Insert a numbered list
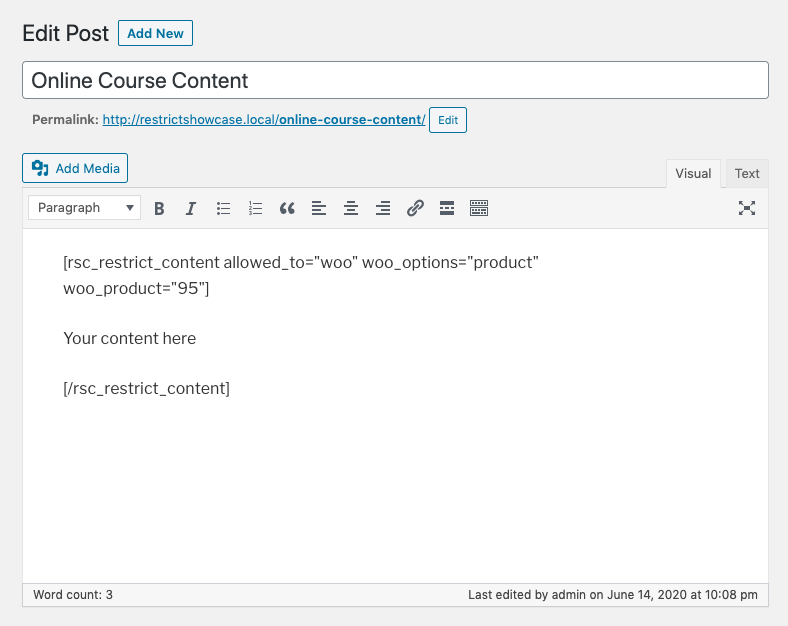Screen dimensions: 788x626 pyautogui.click(x=255, y=208)
